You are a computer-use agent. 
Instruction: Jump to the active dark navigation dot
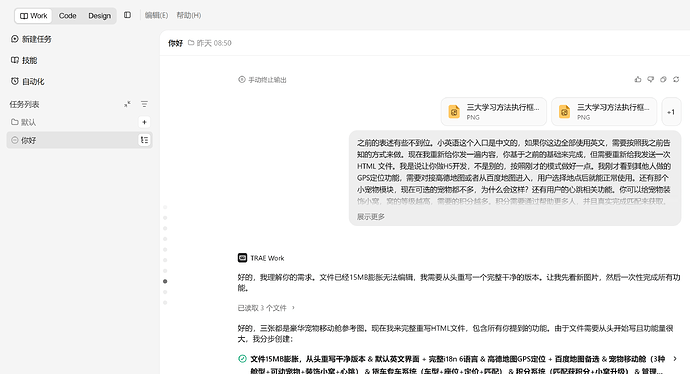[x=165, y=281]
